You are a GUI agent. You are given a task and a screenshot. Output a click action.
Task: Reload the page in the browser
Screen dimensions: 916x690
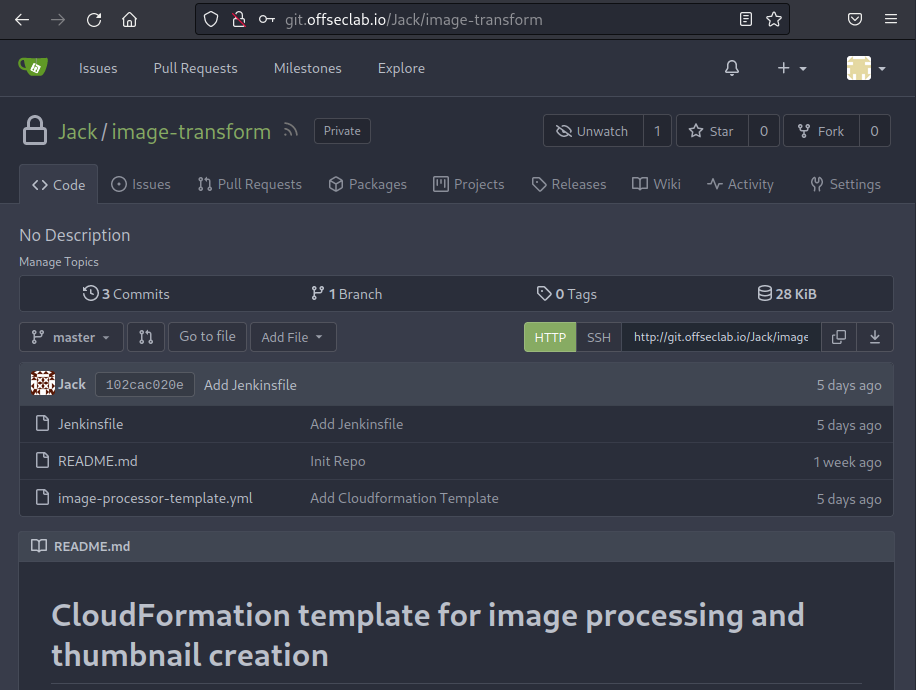click(94, 19)
